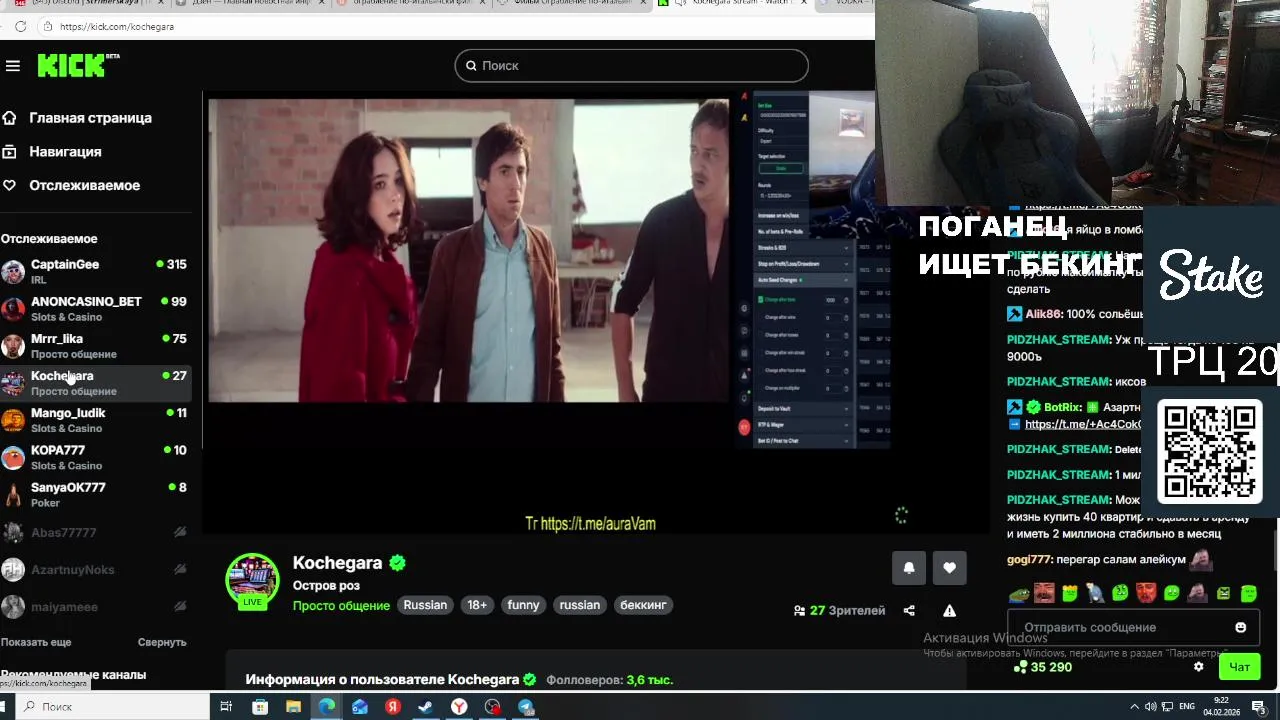Image resolution: width=1280 pixels, height=720 pixels.
Task: Open Отслеживаемое in the sidebar
Action: coord(84,186)
